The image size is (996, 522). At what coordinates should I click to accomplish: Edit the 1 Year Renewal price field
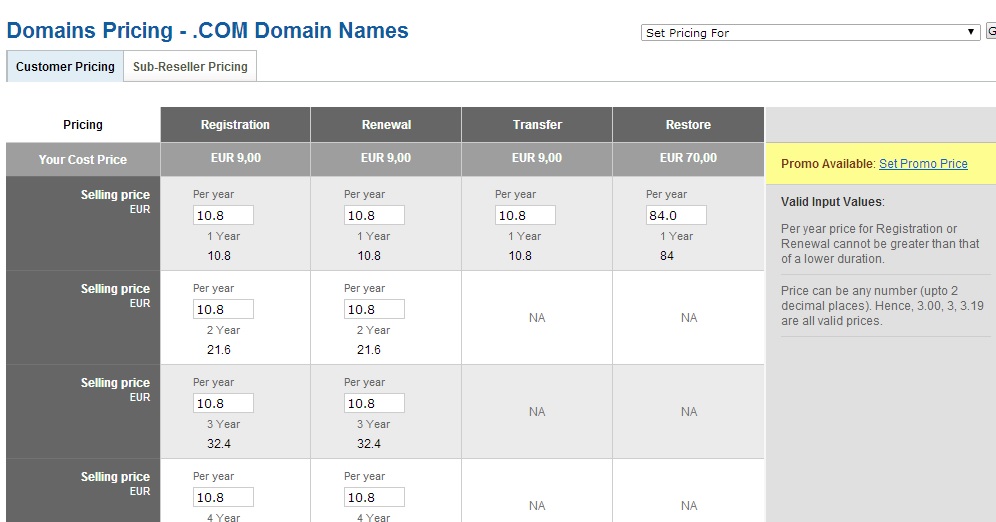pyautogui.click(x=374, y=215)
